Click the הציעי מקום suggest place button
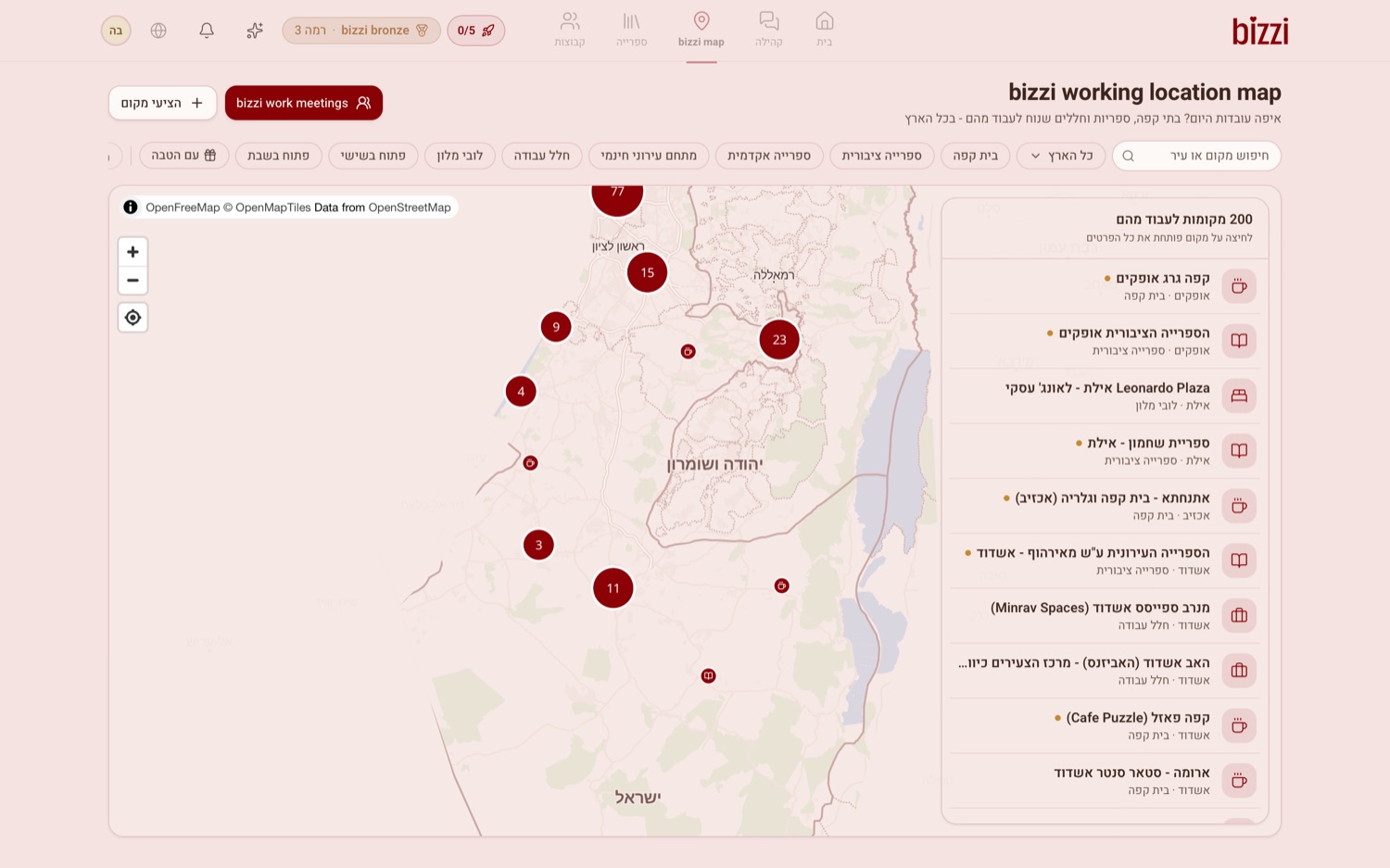Screen dimensions: 1390x868 coord(162,103)
